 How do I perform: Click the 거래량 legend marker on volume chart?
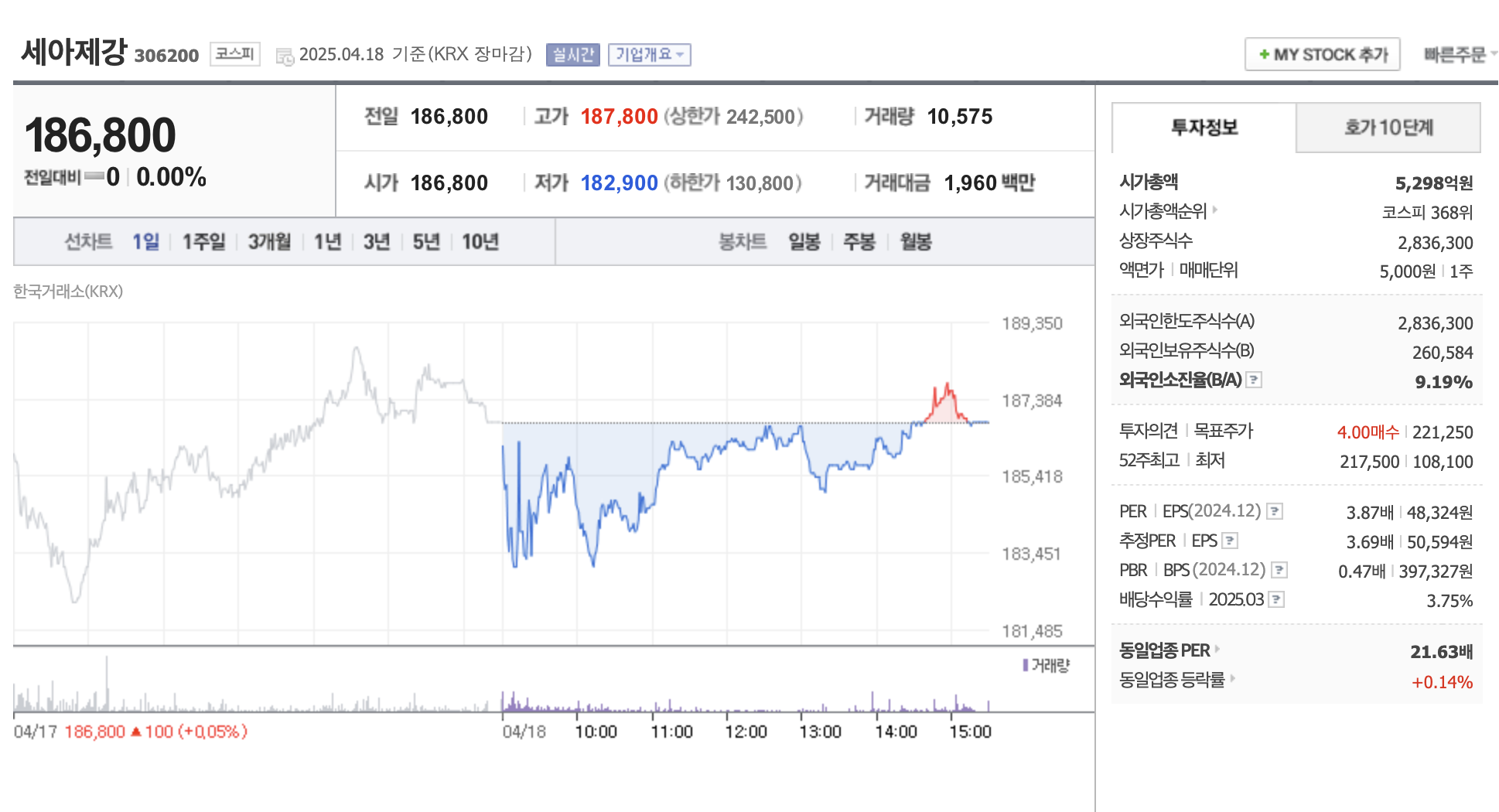click(1026, 665)
